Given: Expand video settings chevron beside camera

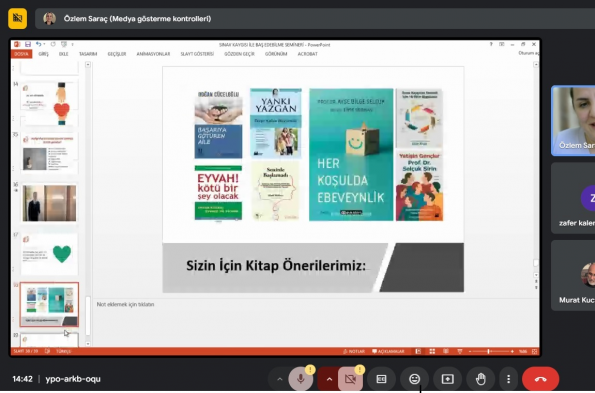Looking at the screenshot, I should tap(329, 379).
